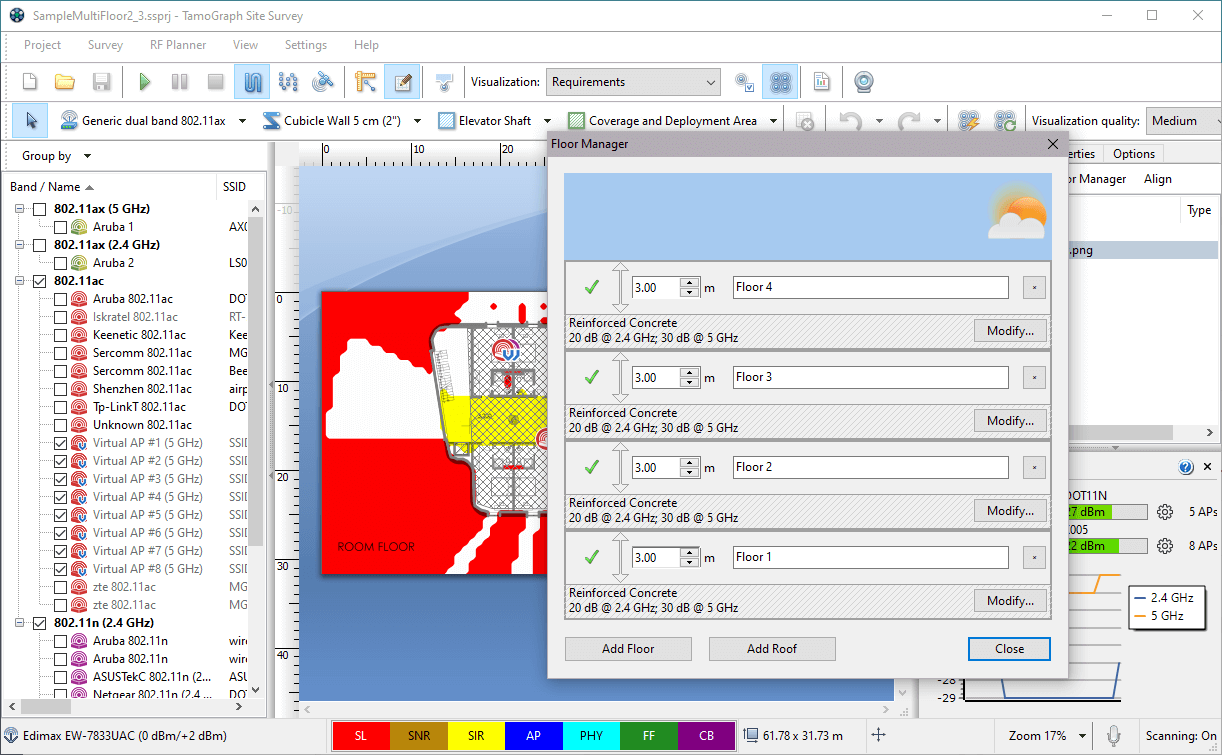Pause the running survey

(179, 82)
